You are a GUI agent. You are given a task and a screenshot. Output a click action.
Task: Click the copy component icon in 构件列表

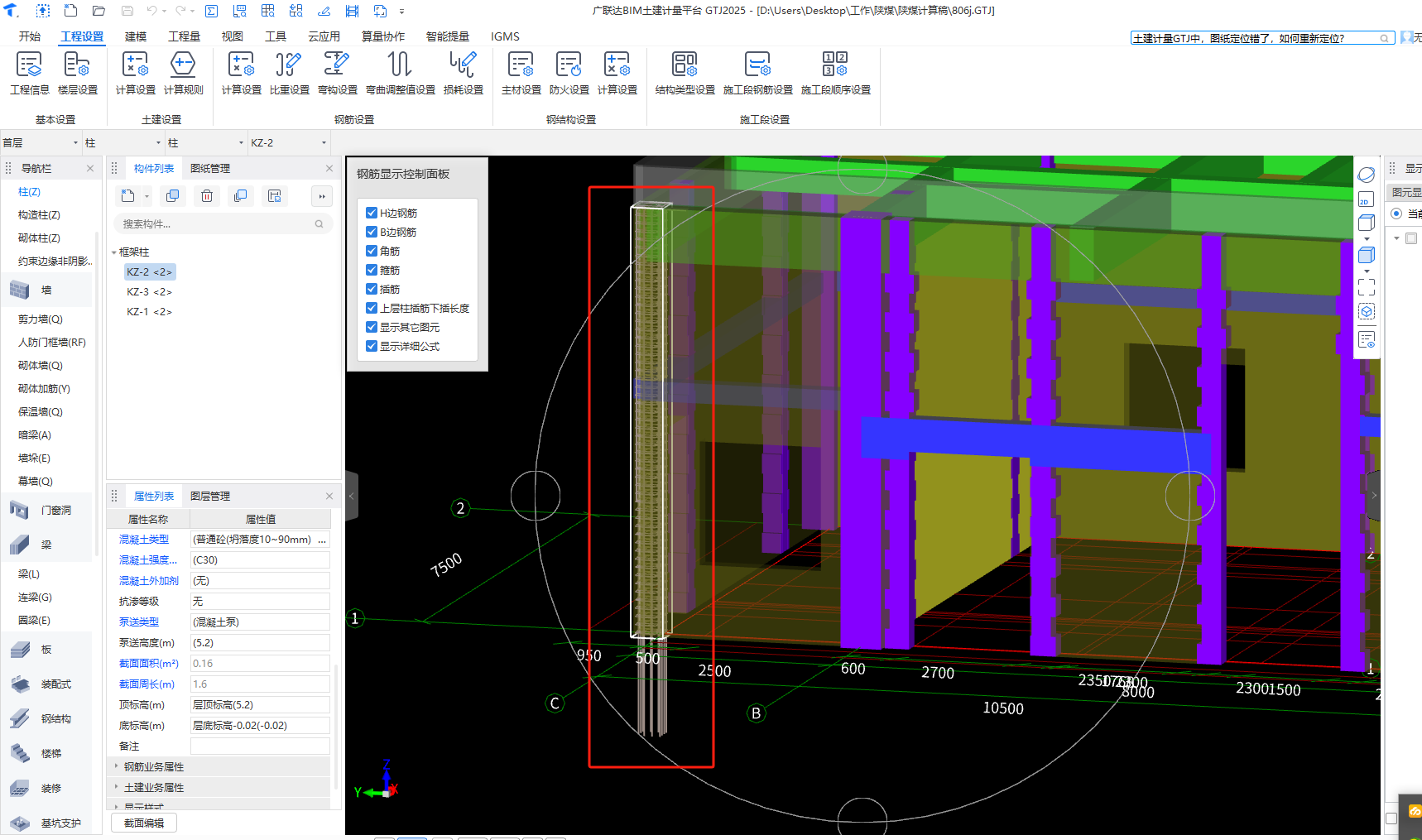click(172, 196)
